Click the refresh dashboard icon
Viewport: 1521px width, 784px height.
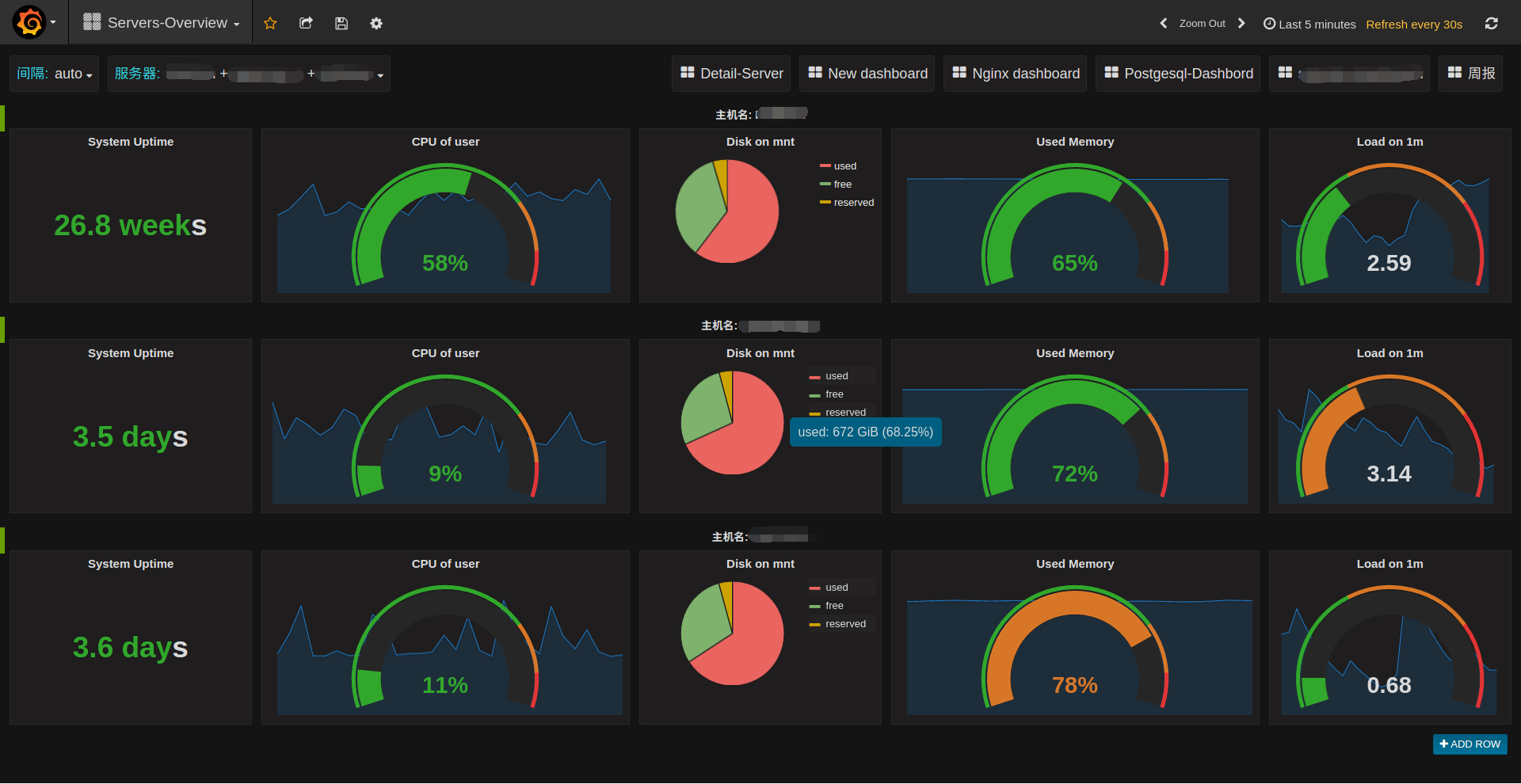[x=1491, y=23]
